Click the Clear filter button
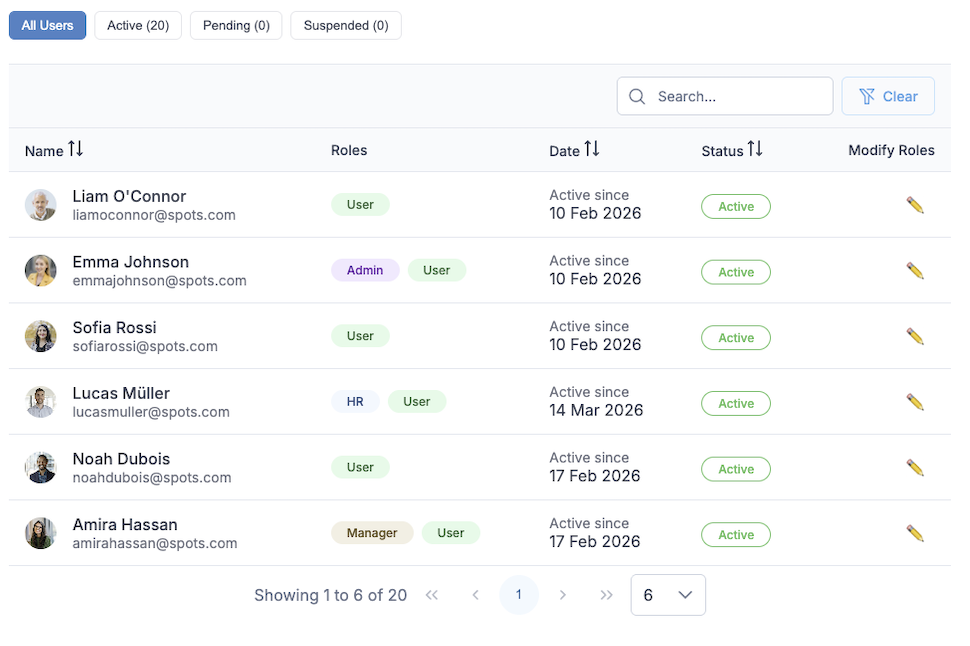 coord(888,97)
